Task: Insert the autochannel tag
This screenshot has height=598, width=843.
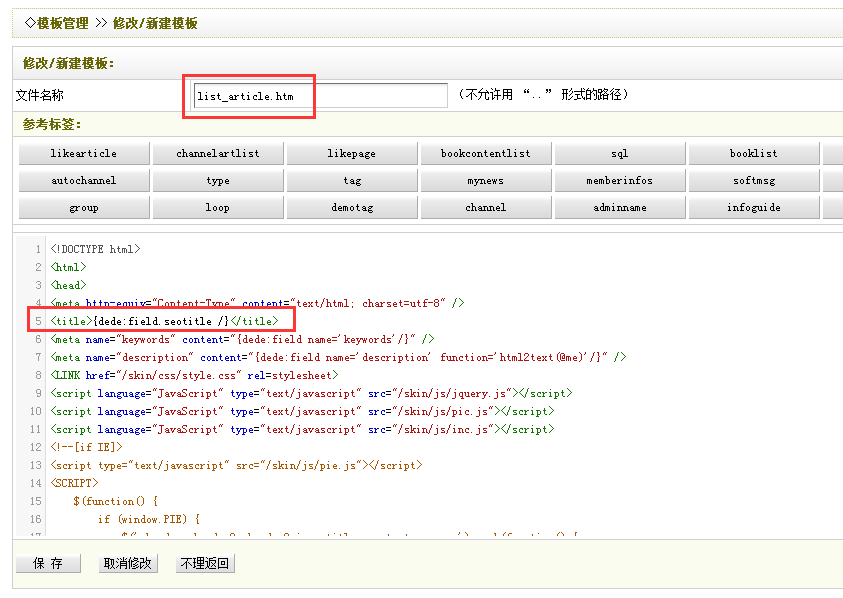Action: [84, 180]
